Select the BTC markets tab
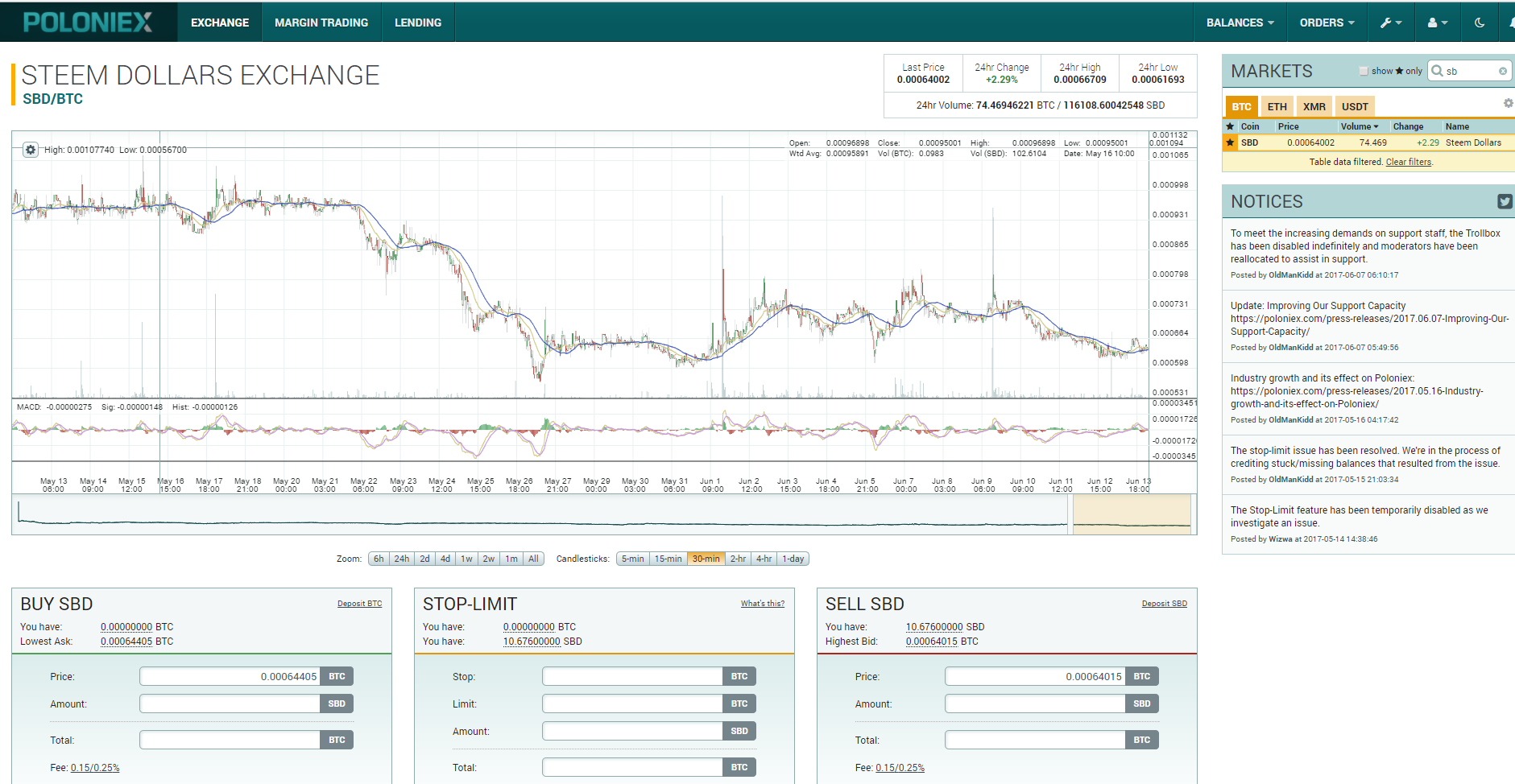The width and height of the screenshot is (1515, 784). [x=1241, y=106]
